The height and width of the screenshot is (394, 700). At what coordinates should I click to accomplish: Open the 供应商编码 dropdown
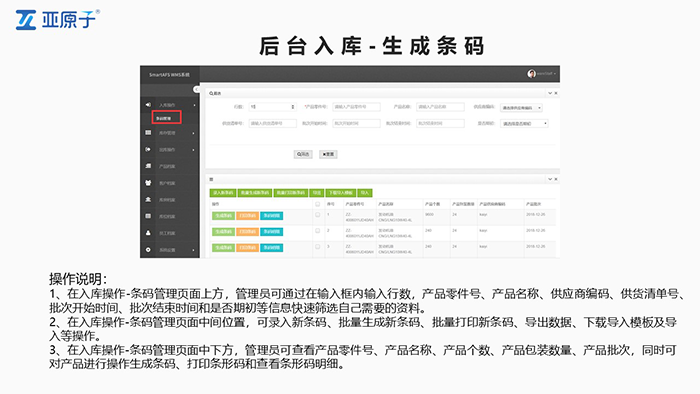pos(521,108)
